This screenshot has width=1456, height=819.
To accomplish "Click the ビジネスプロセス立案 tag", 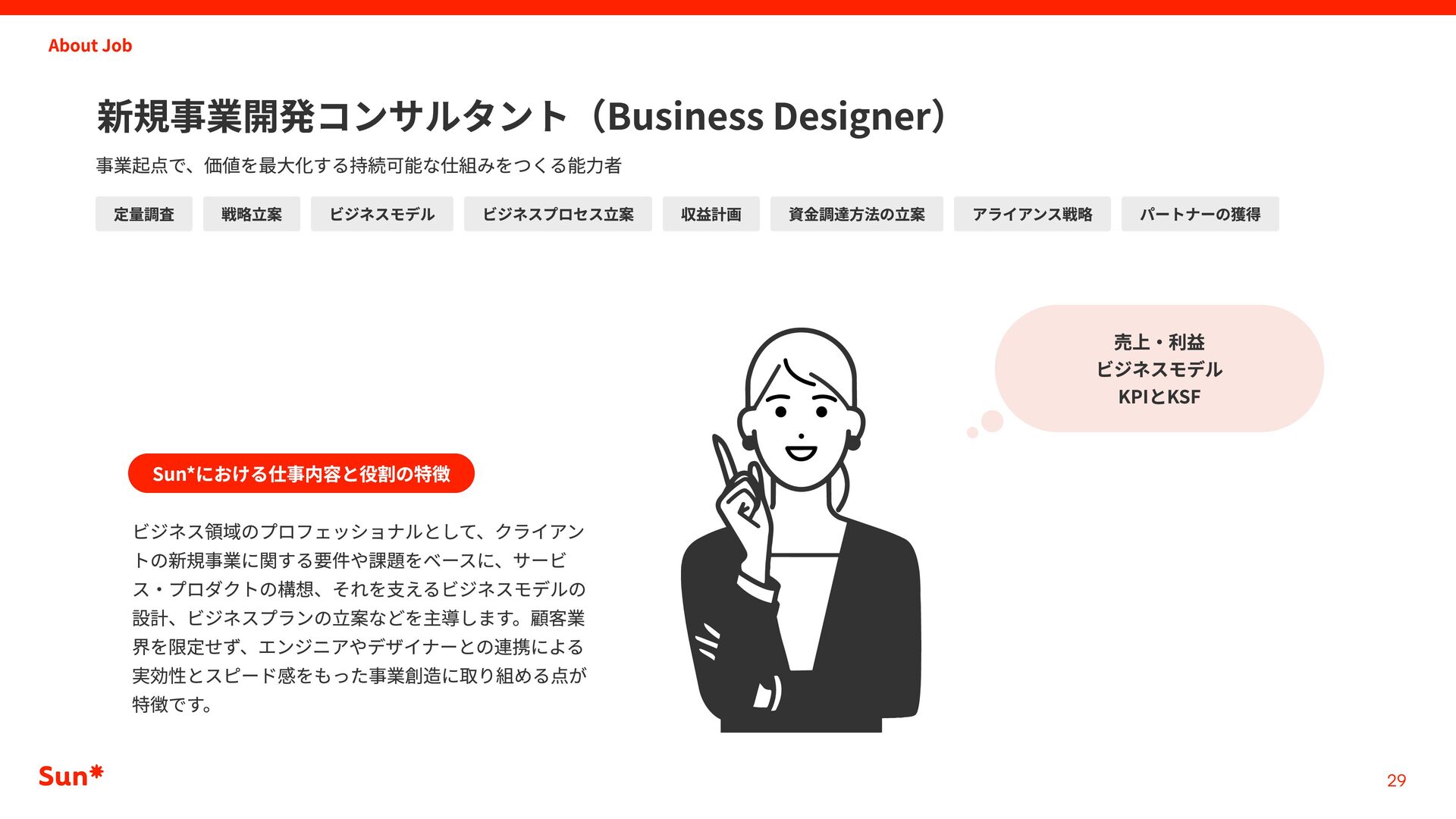I will [x=558, y=214].
